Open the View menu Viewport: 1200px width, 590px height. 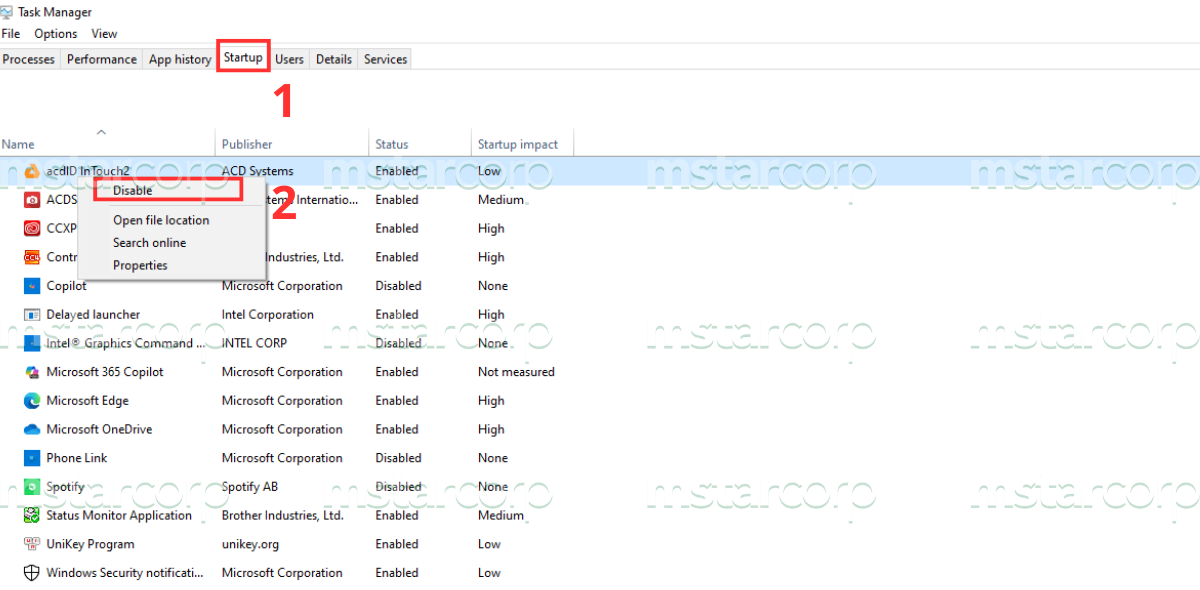pyautogui.click(x=104, y=34)
